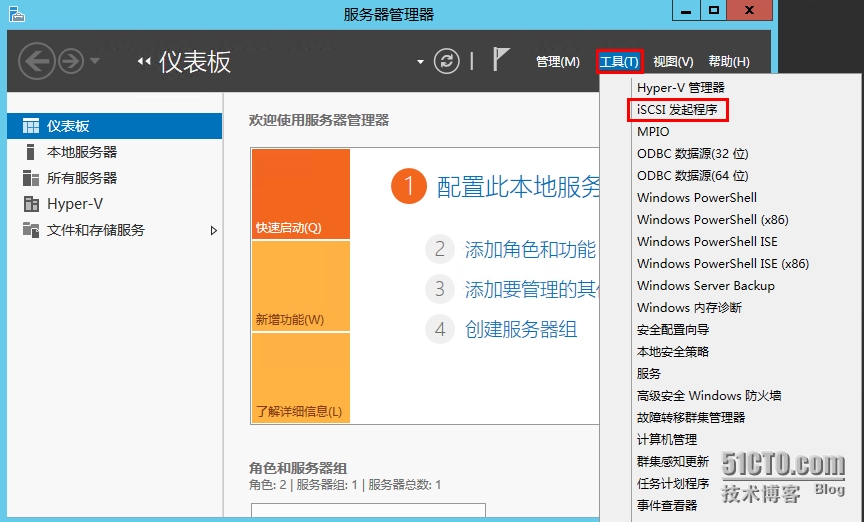Viewport: 864px width, 522px height.
Task: Click the 添加要管理的其他服务器 link
Action: (532, 289)
